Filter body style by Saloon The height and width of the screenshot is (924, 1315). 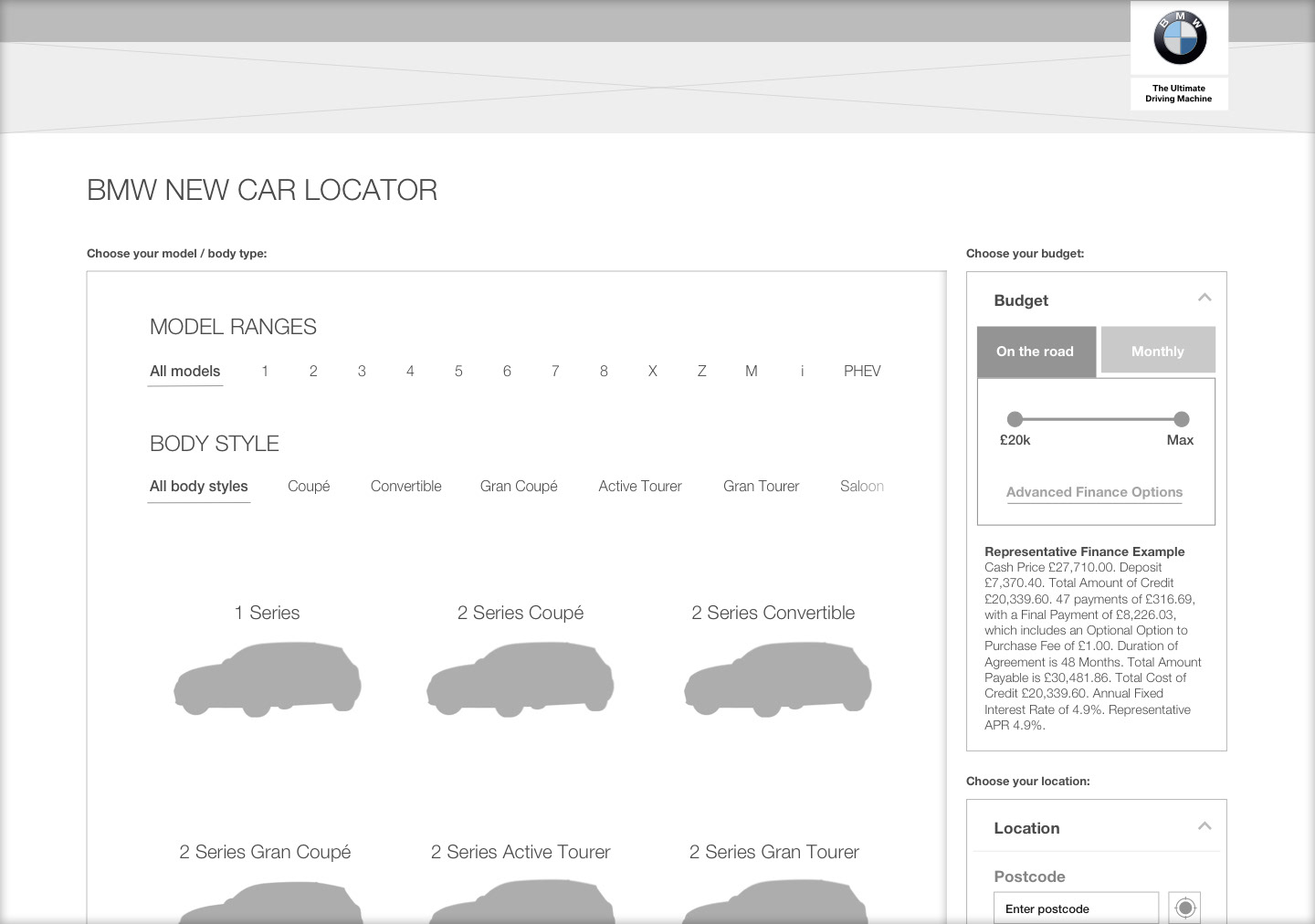(x=862, y=487)
